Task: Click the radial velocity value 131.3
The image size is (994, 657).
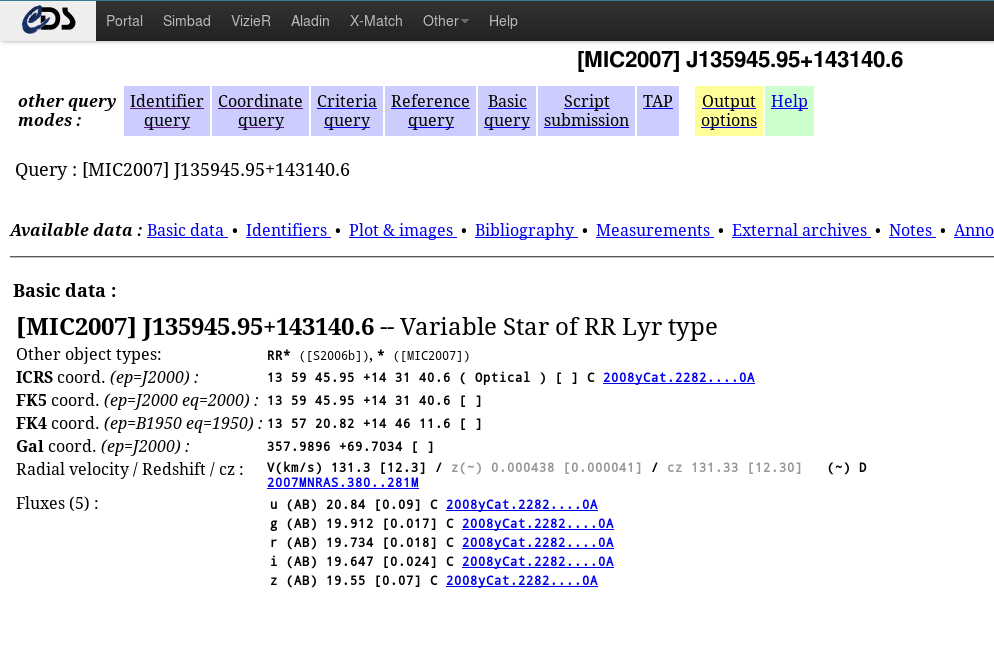Action: (x=351, y=468)
